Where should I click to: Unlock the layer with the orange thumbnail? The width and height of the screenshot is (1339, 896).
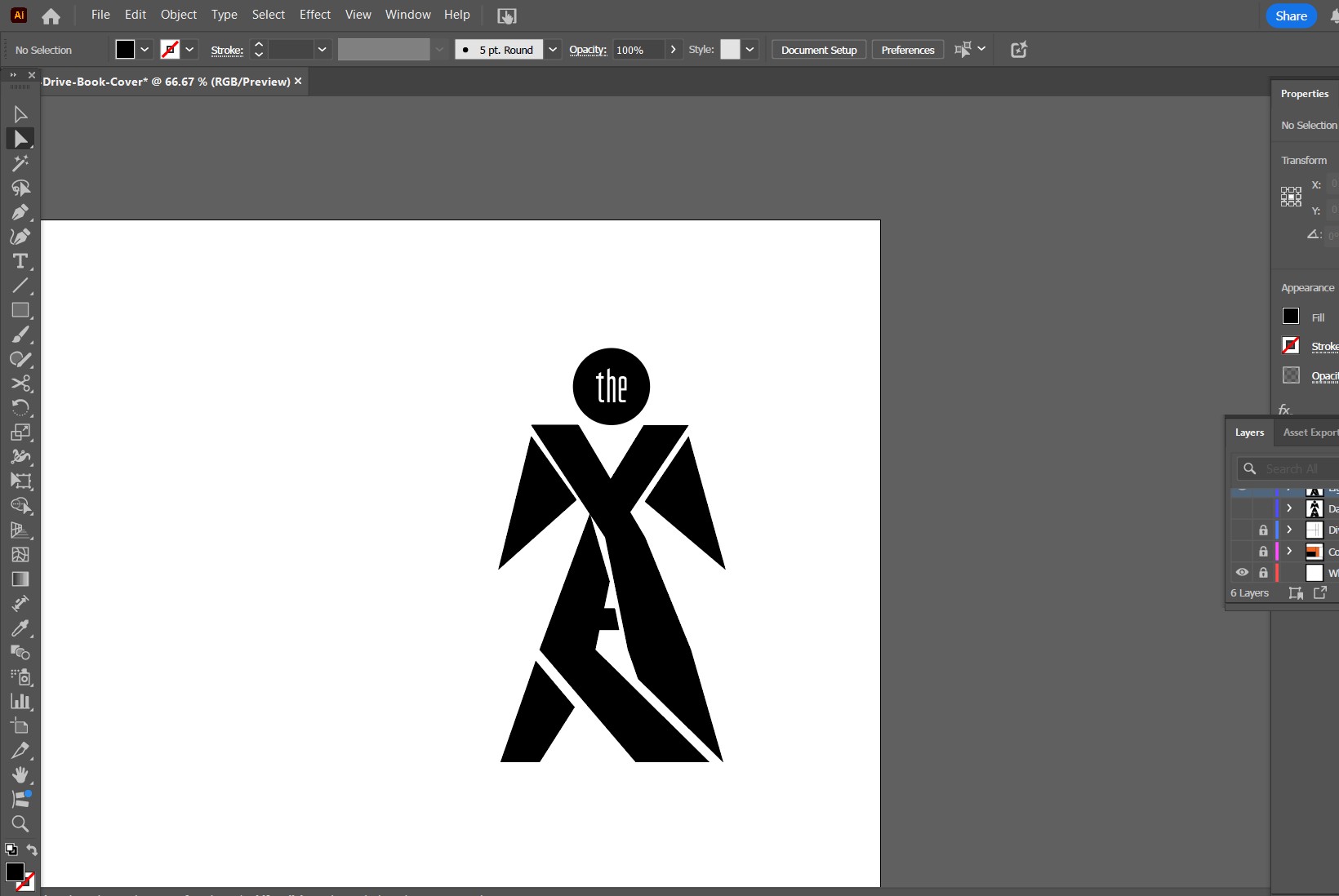click(x=1263, y=552)
